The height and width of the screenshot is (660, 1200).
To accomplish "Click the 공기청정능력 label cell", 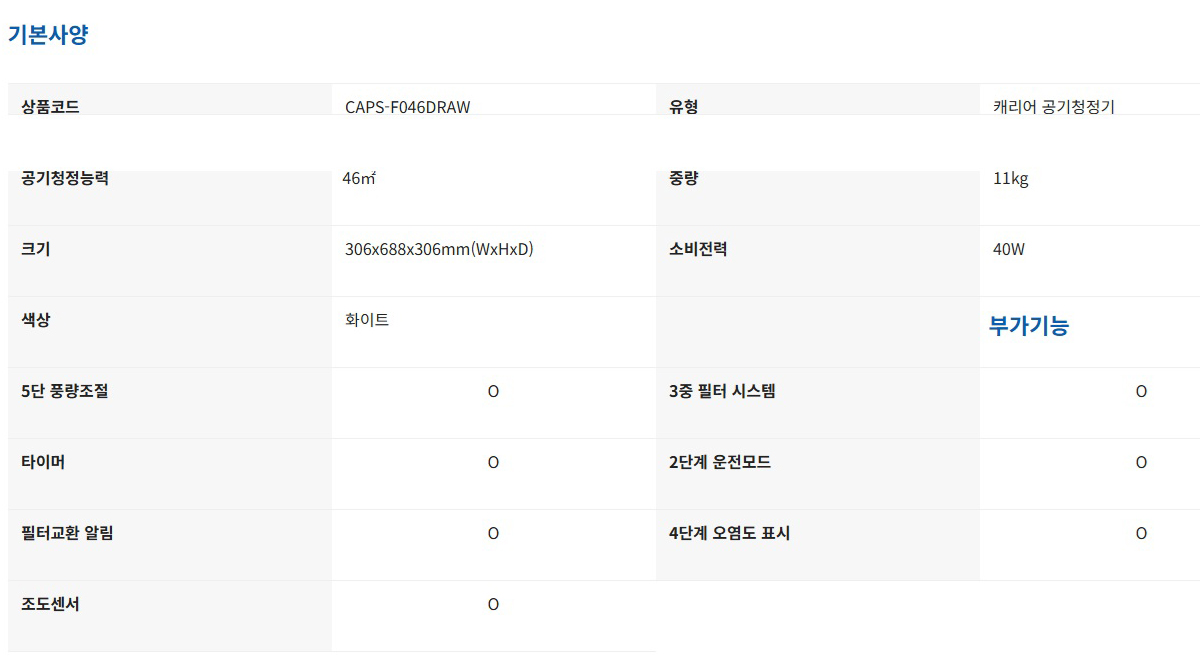I will [65, 179].
